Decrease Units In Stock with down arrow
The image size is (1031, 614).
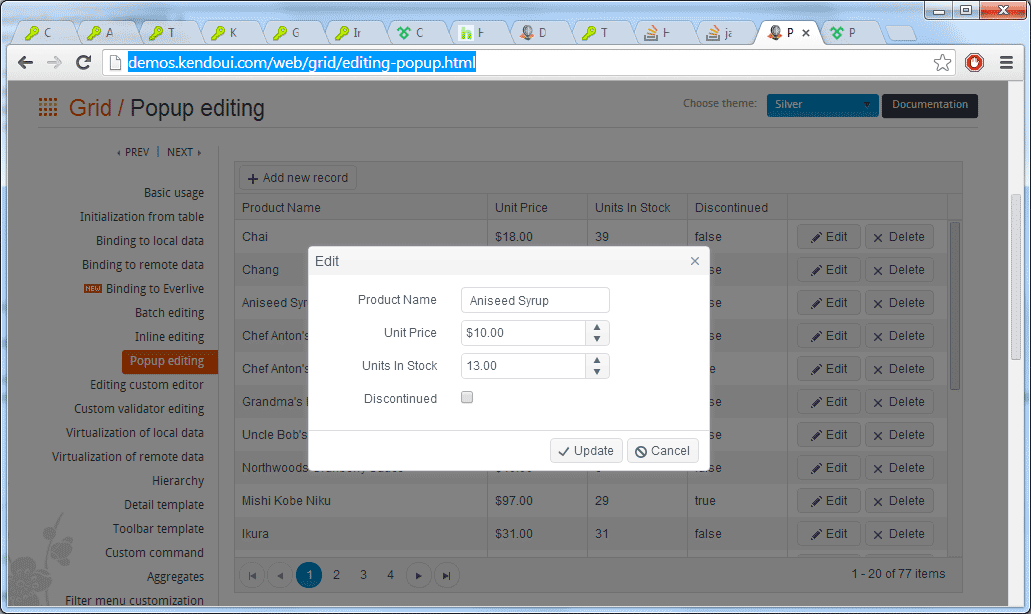(x=596, y=372)
